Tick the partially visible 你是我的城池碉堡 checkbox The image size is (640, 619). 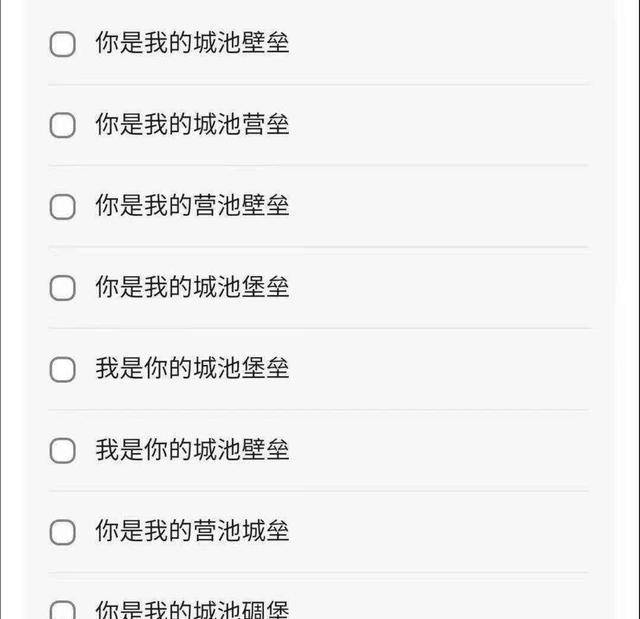click(x=63, y=609)
